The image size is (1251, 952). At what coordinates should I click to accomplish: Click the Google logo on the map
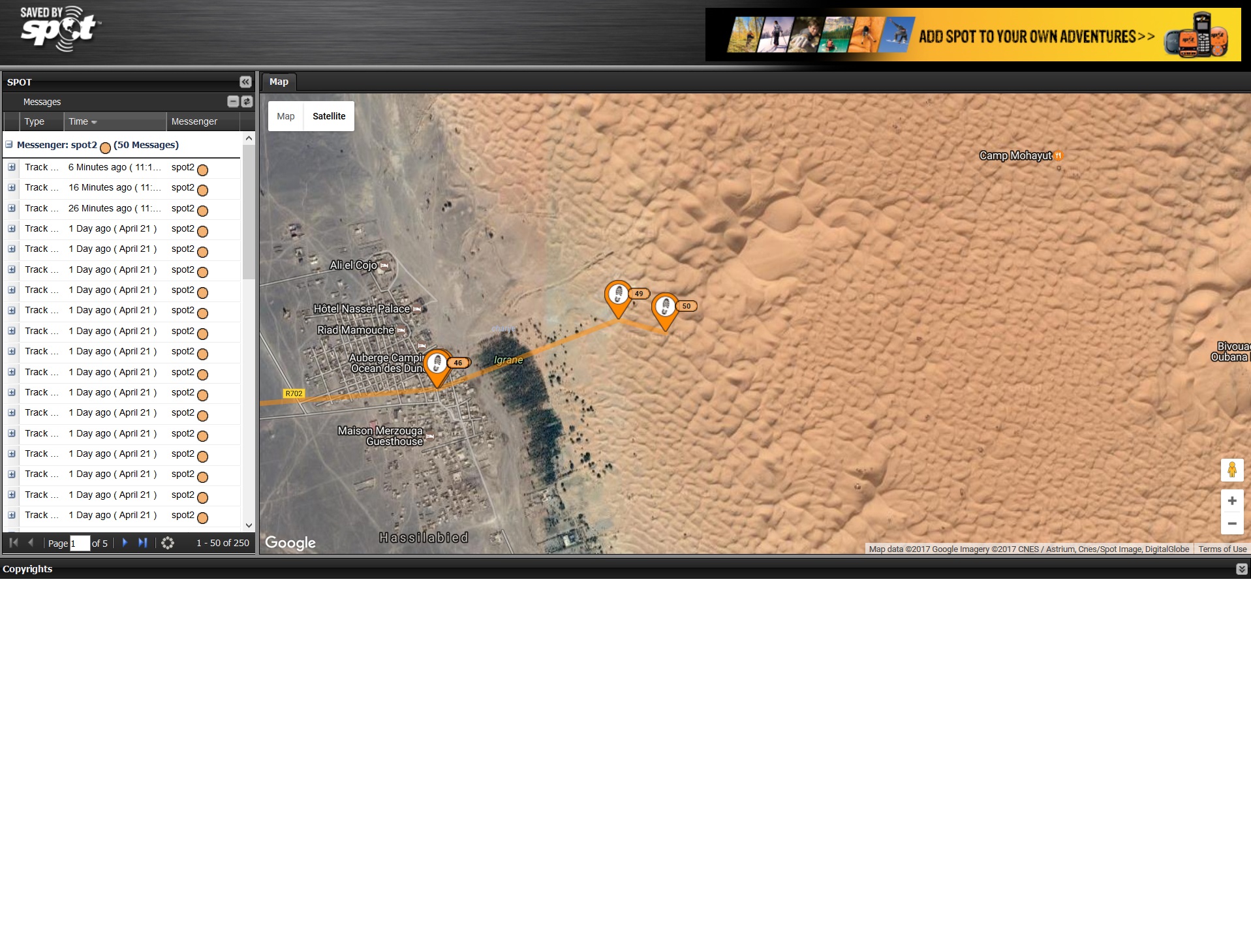click(x=290, y=543)
